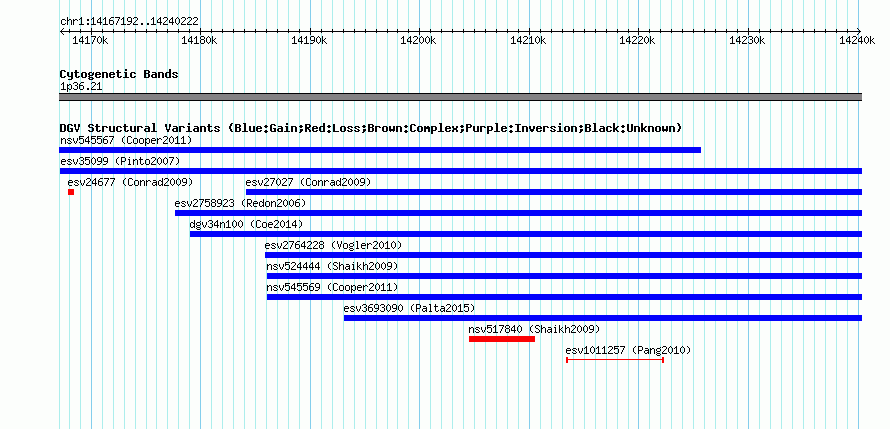Open the esv35099 (Pinto2007) variant label
The height and width of the screenshot is (429, 890).
tap(120, 161)
